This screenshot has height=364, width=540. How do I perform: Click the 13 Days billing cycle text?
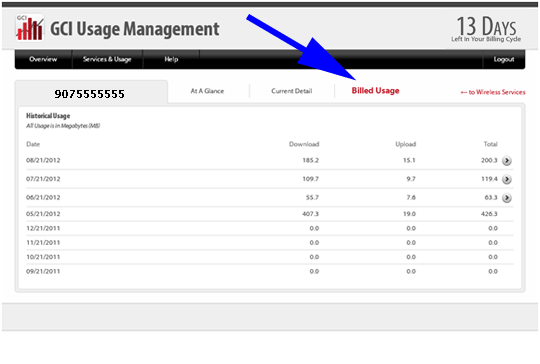click(x=486, y=29)
